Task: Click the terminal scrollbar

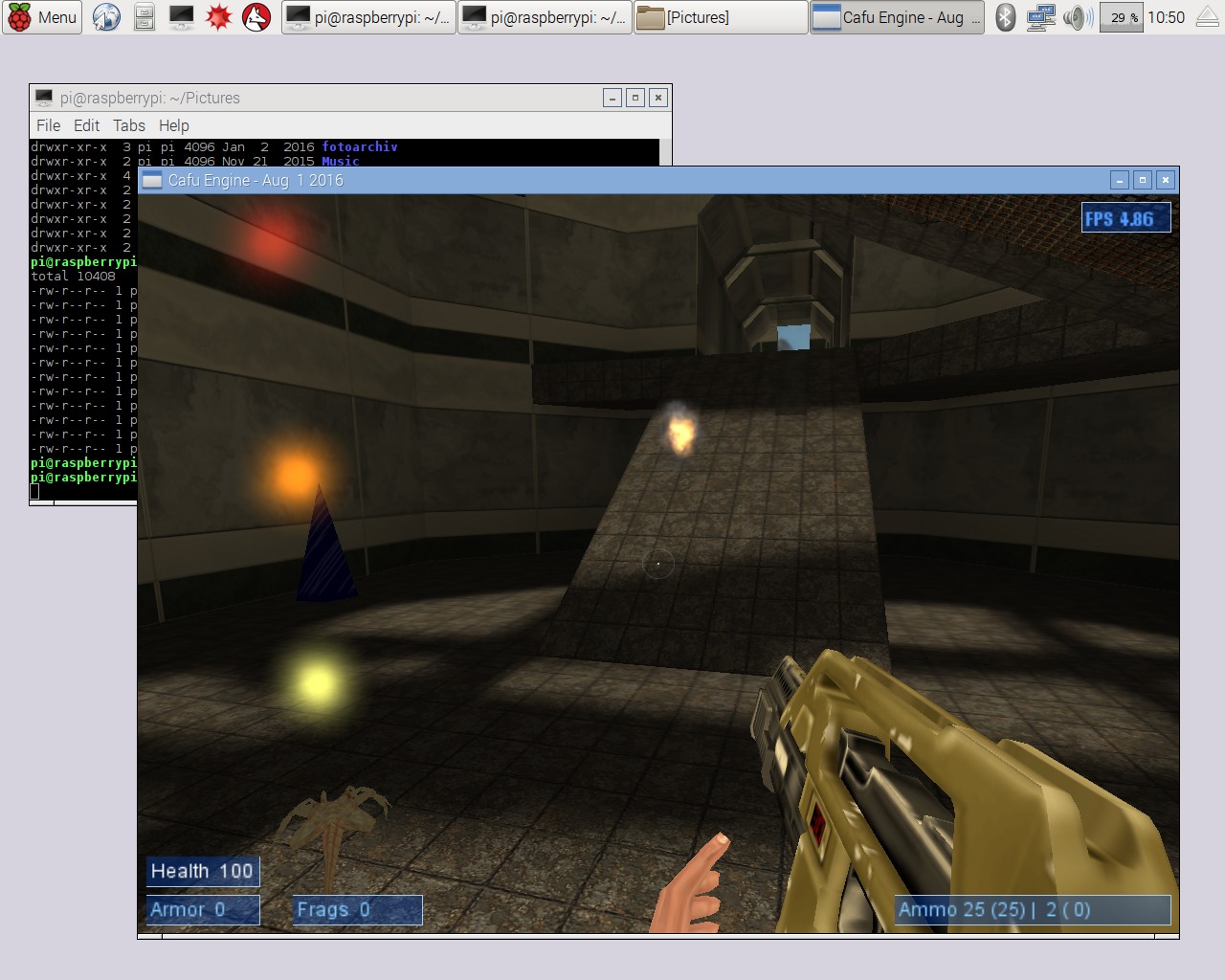Action: click(x=665, y=151)
